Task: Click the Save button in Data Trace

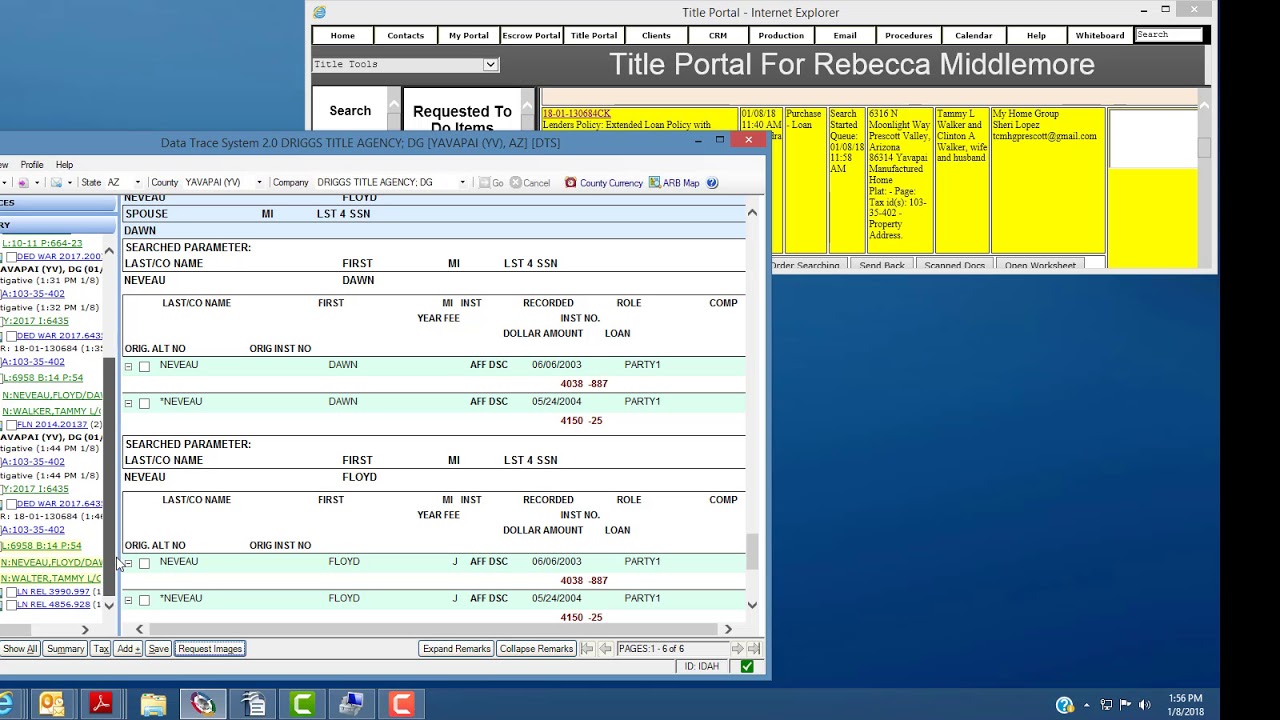Action: (158, 649)
